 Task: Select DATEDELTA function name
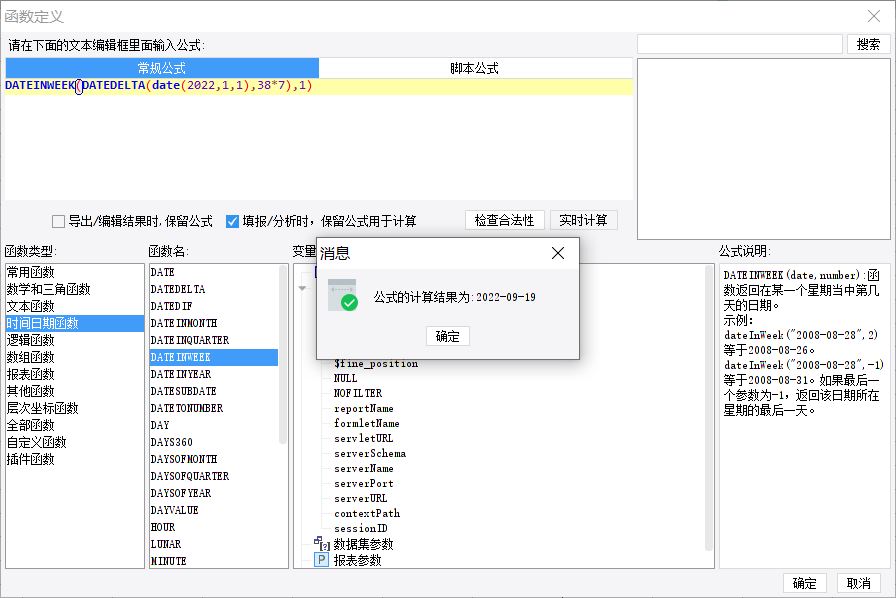pyautogui.click(x=214, y=289)
